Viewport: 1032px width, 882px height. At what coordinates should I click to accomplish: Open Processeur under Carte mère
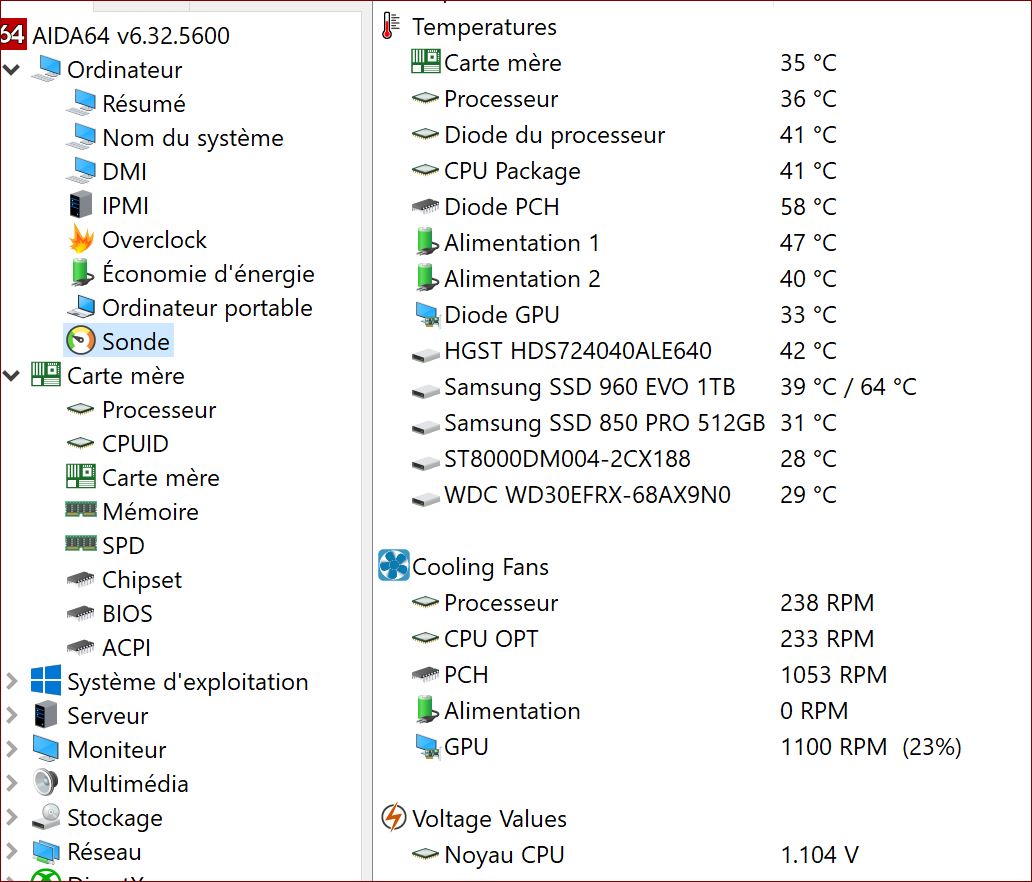pos(159,409)
